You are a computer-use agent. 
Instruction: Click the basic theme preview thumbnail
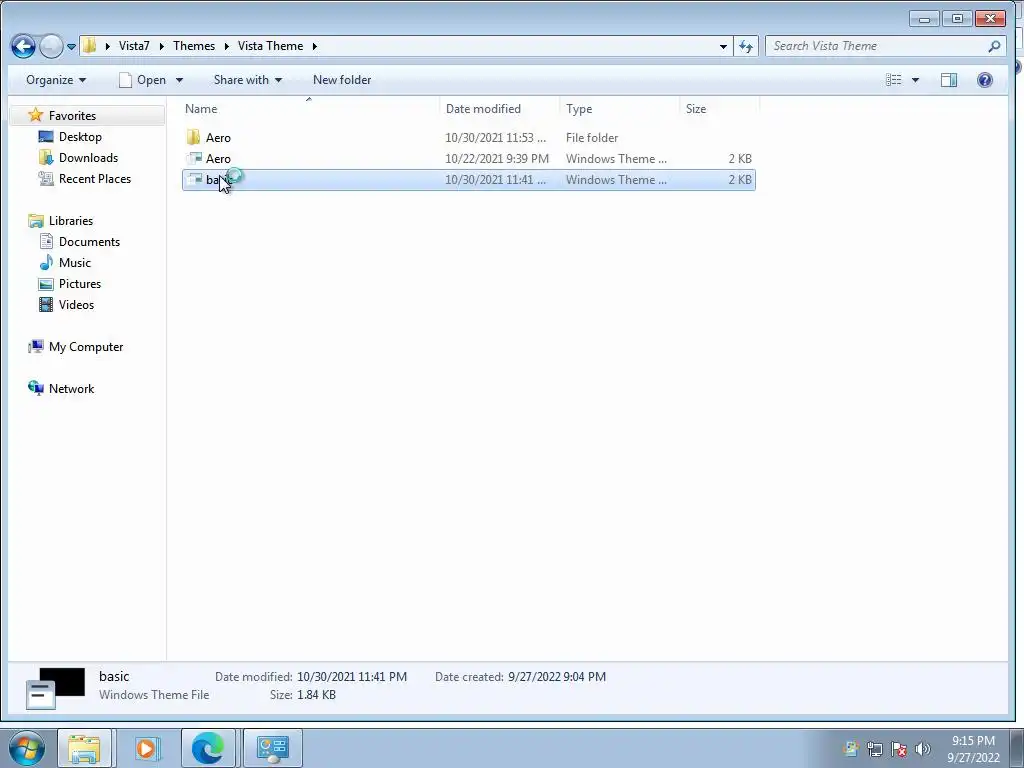point(56,688)
